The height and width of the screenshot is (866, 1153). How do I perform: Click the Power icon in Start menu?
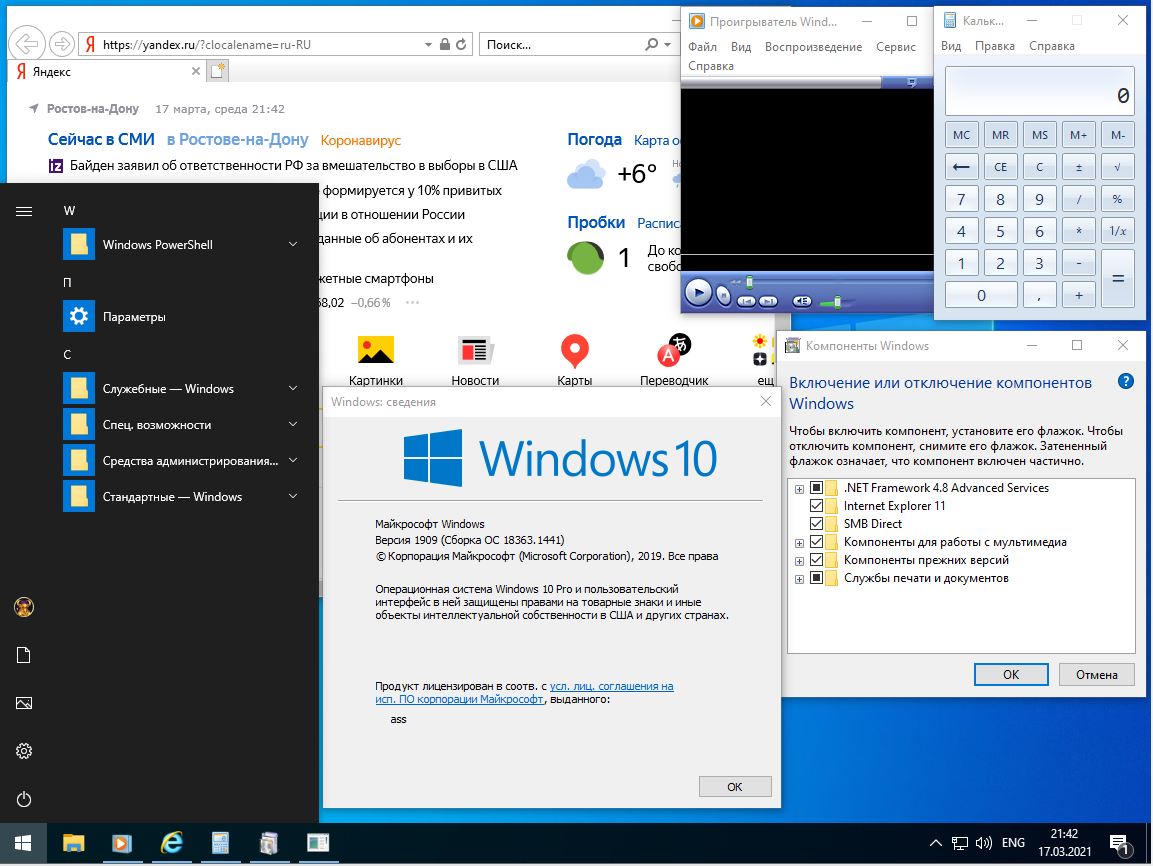point(24,799)
